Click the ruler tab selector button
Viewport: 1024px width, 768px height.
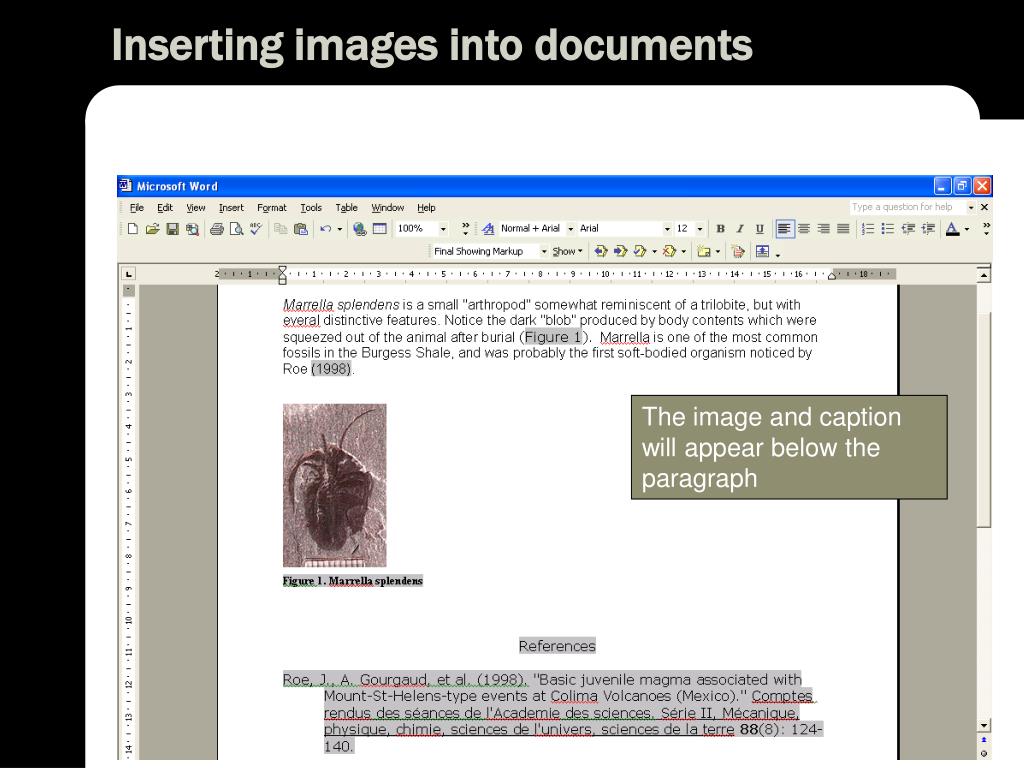click(x=129, y=274)
